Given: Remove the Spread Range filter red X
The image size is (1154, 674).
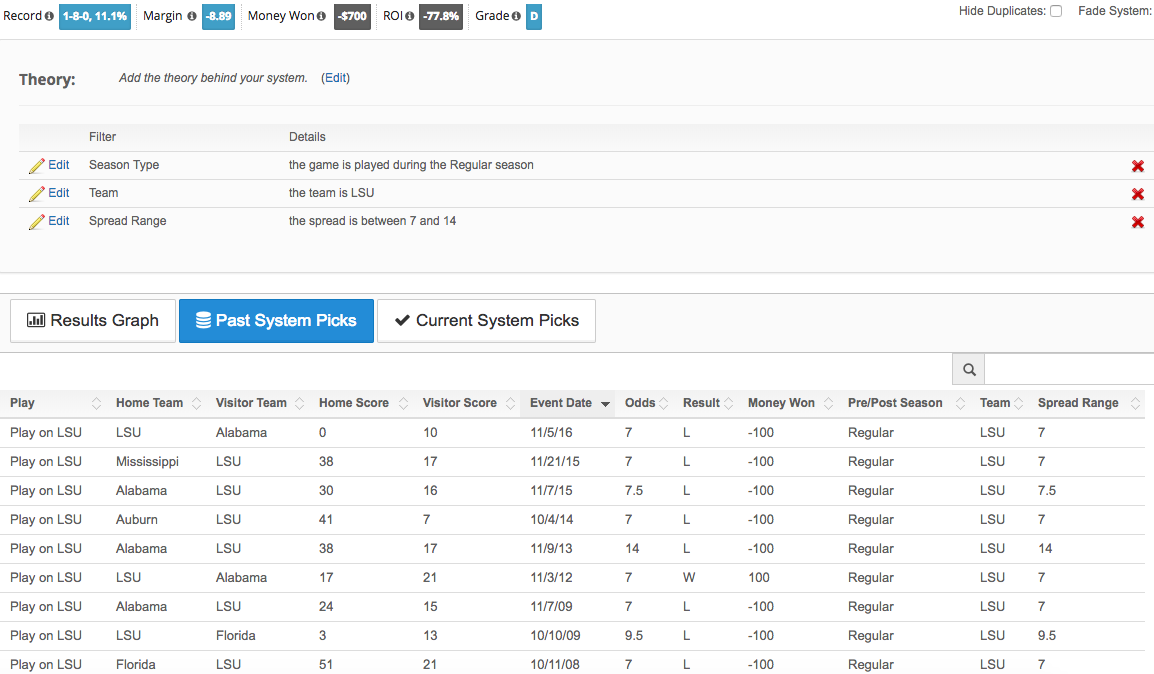Looking at the screenshot, I should click(1138, 222).
